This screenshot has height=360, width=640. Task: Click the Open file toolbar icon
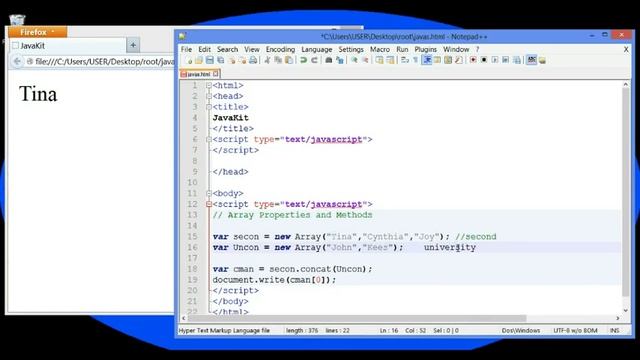click(199, 60)
